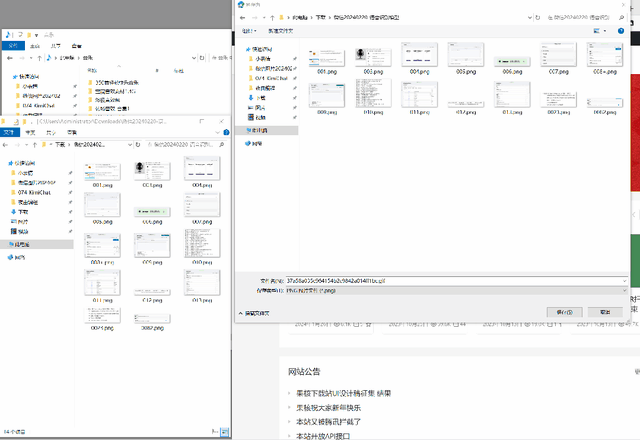The height and width of the screenshot is (440, 640).
Task: Go back in the Save As dialog
Action: 242,18
